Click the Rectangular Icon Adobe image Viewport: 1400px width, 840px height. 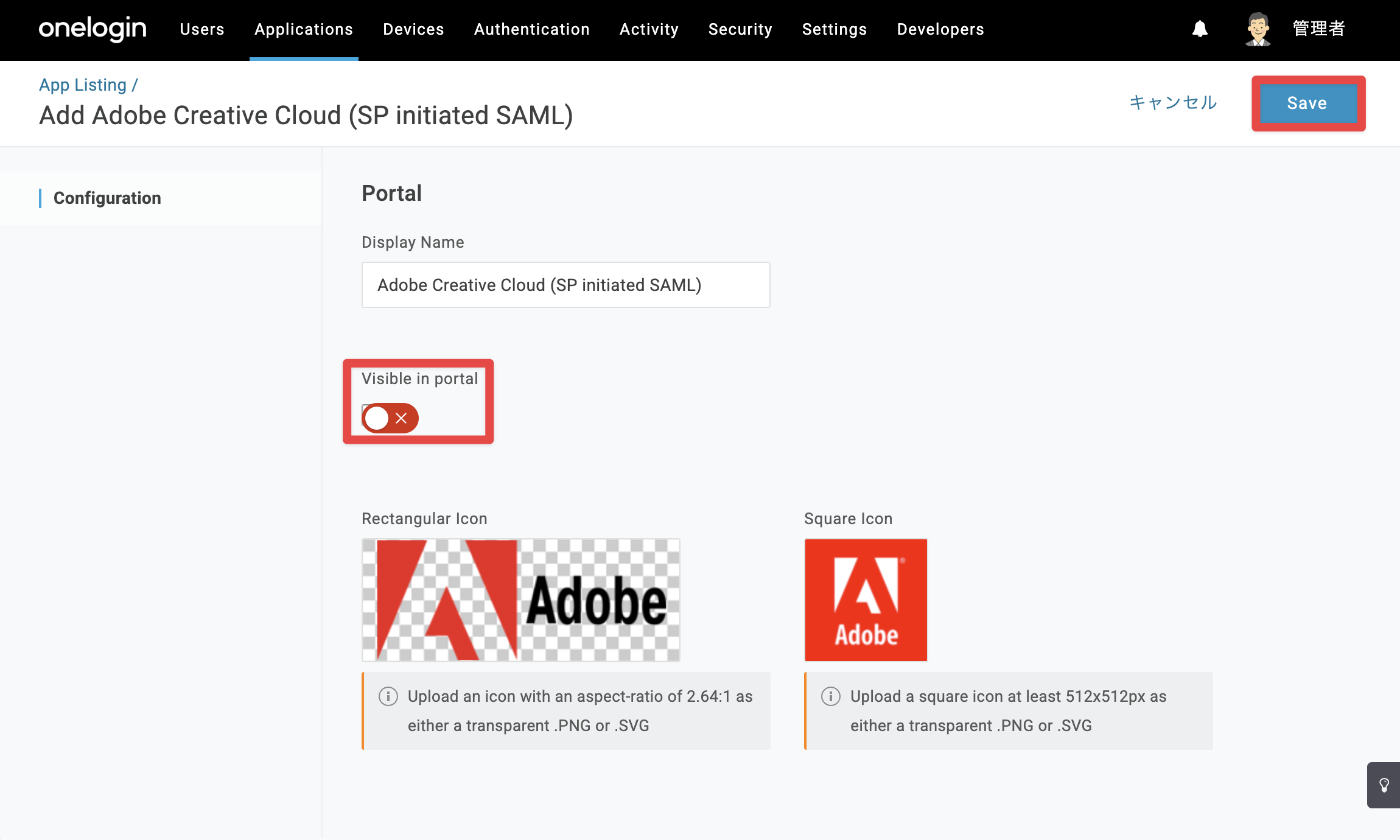click(x=521, y=600)
